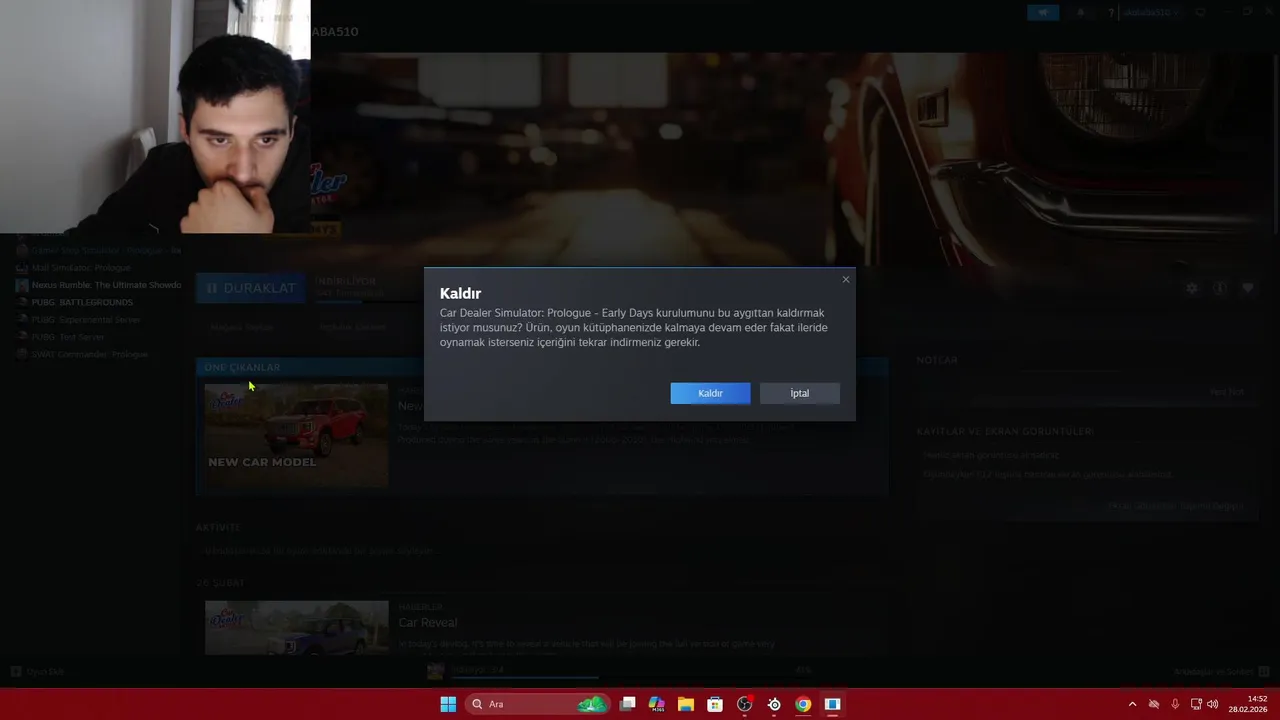Screen dimensions: 1280x720
Task: Click the taskbar Ara search box
Action: 538,704
